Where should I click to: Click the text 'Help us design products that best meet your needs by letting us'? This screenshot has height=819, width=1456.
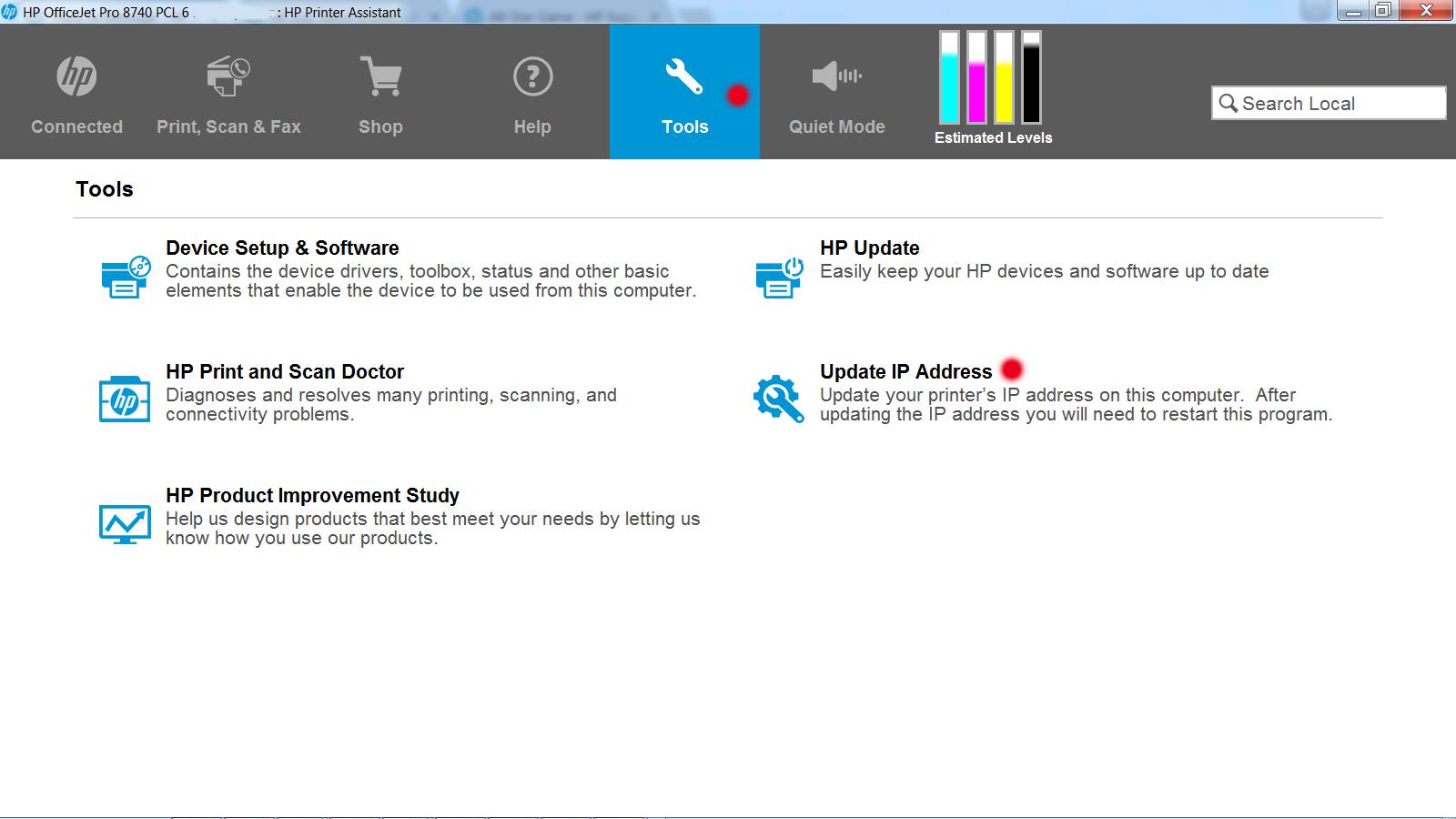[432, 519]
